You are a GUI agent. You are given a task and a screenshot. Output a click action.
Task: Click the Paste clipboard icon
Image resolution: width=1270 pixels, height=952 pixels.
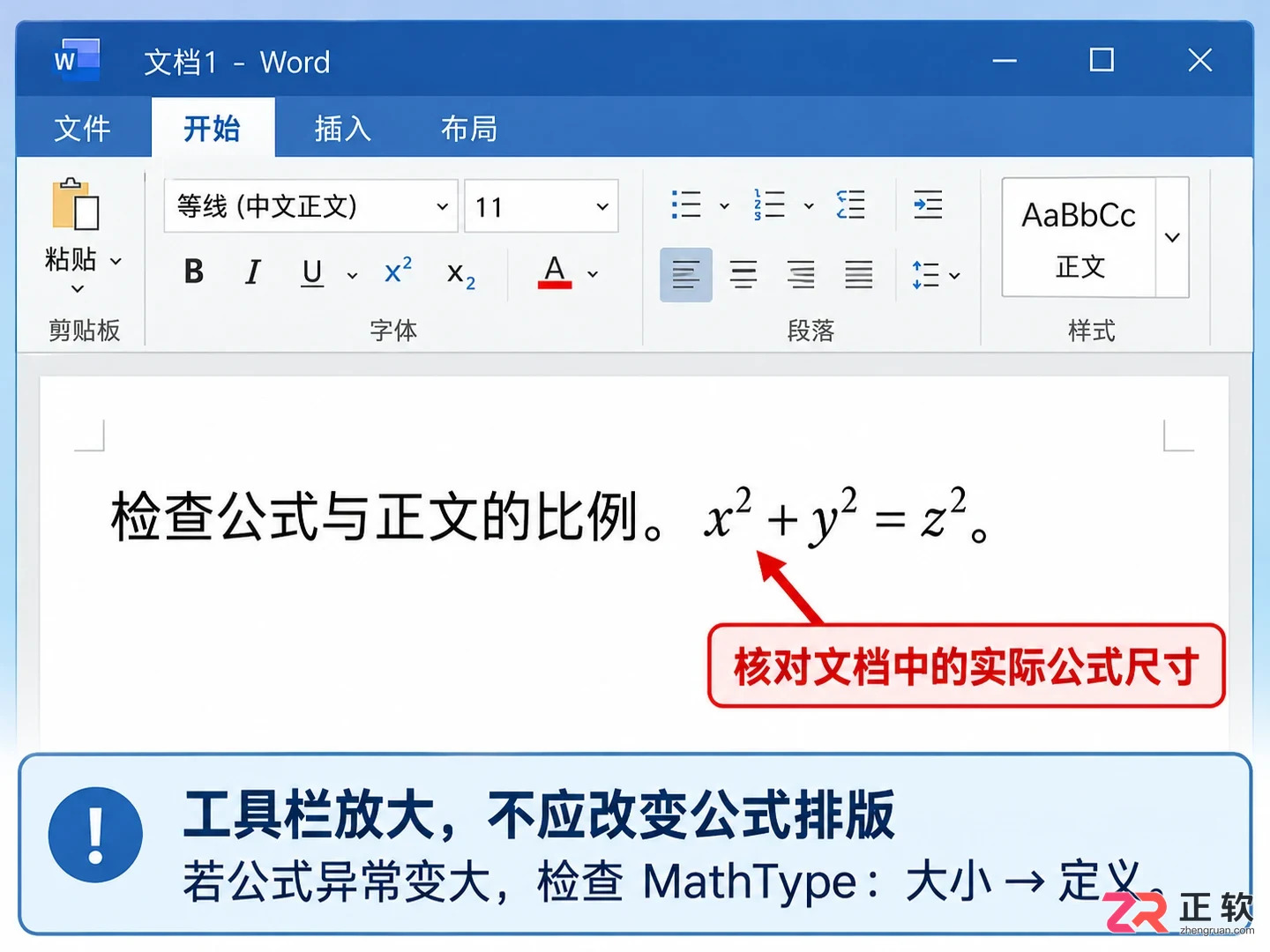(x=75, y=205)
